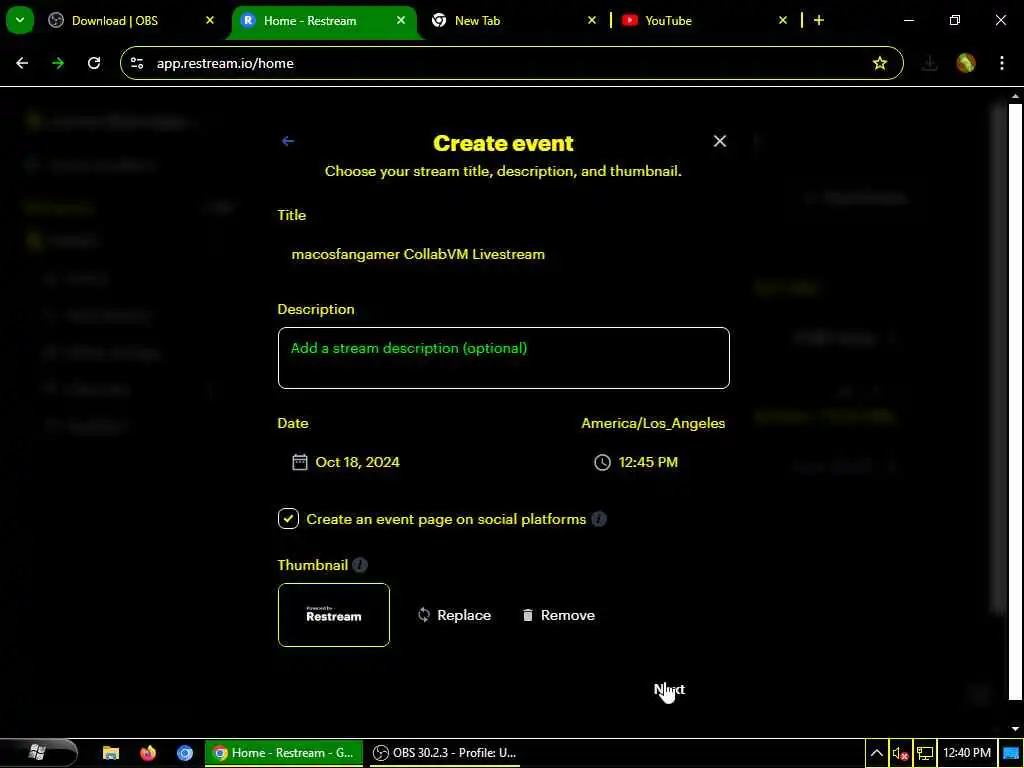Click the page vertical scrollbar
Image resolution: width=1024 pixels, height=768 pixels.
pos(1015,400)
